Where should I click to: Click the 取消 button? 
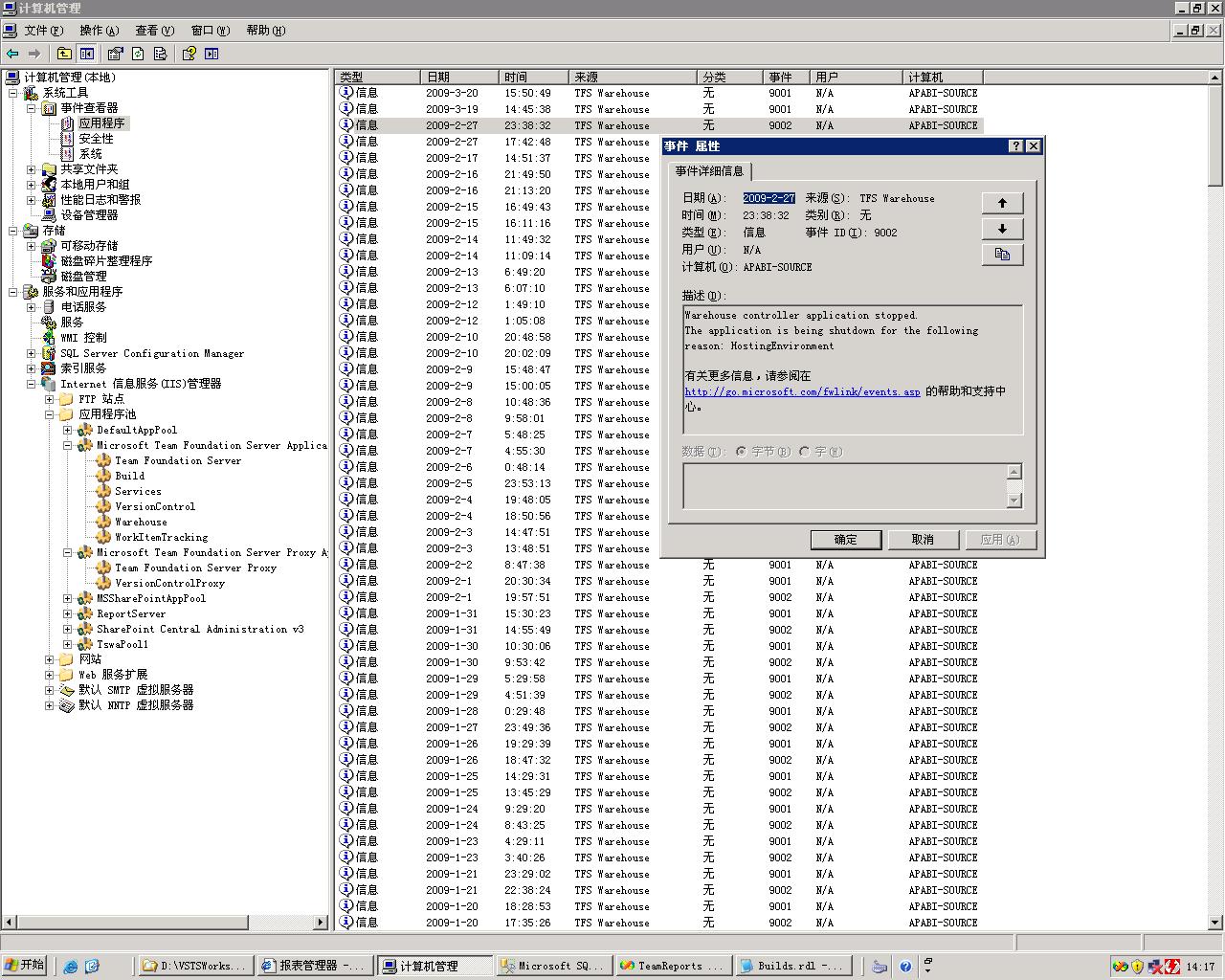click(923, 540)
